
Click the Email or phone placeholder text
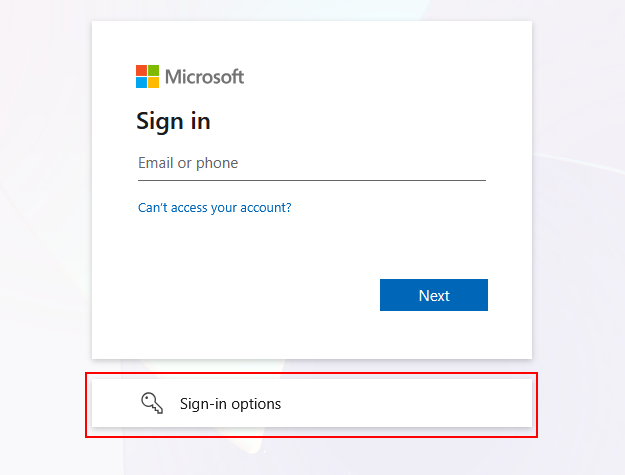pyautogui.click(x=188, y=163)
